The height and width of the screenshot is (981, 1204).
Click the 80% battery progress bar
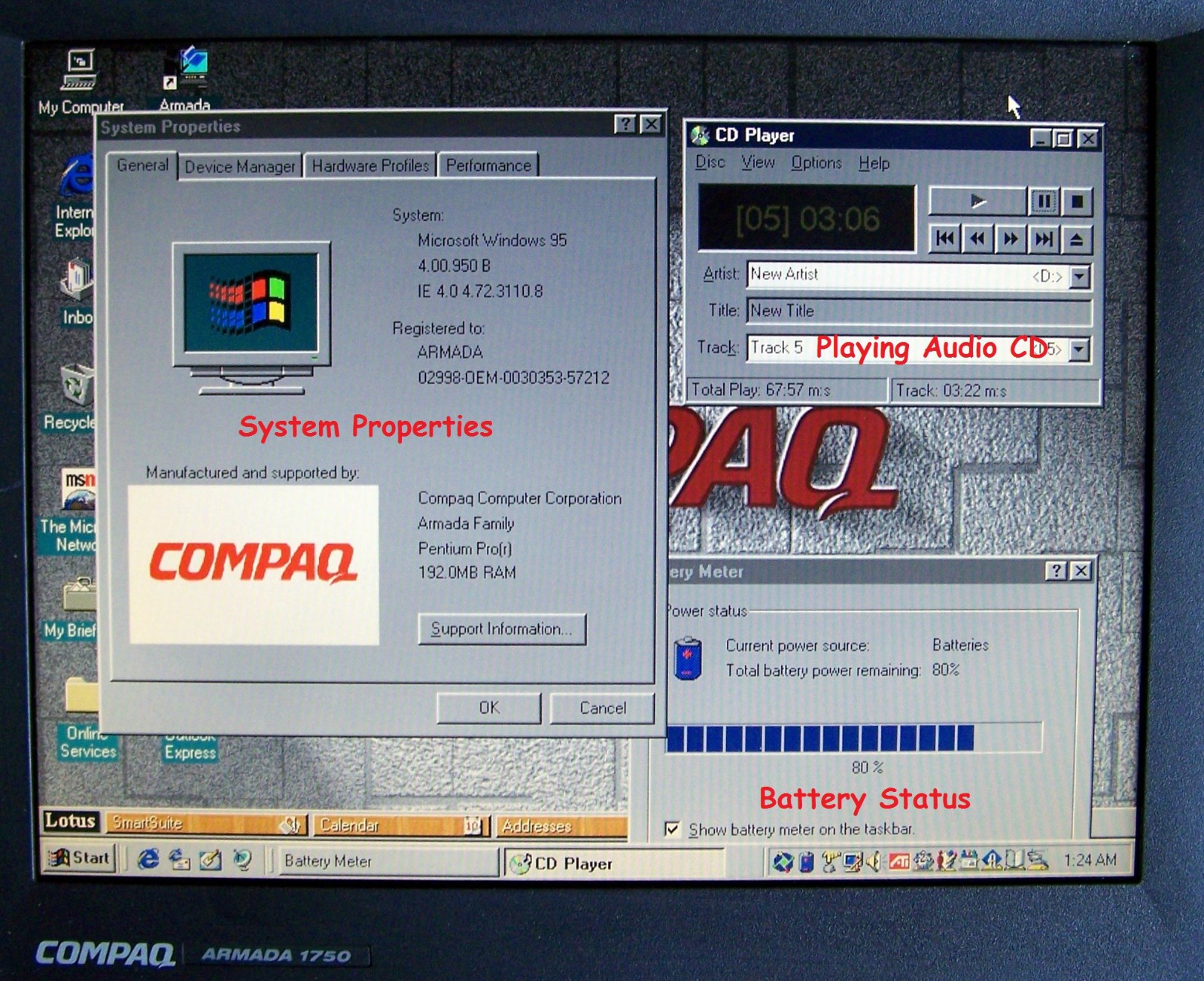pos(853,738)
